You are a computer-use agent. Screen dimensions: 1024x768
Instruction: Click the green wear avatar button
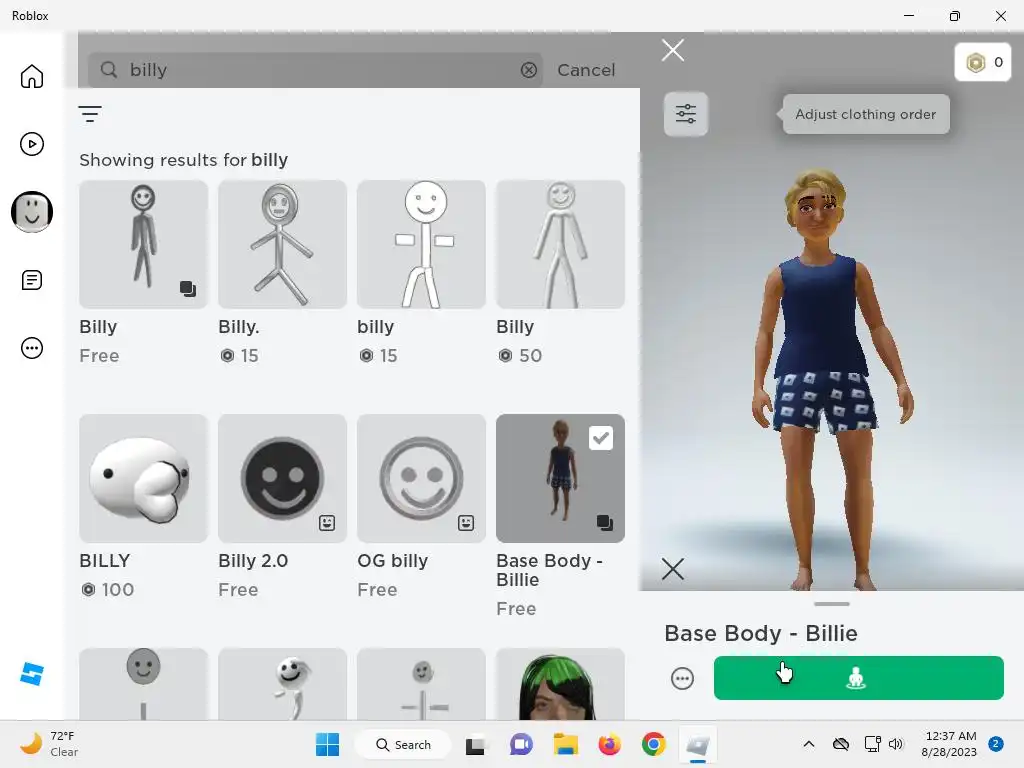858,678
